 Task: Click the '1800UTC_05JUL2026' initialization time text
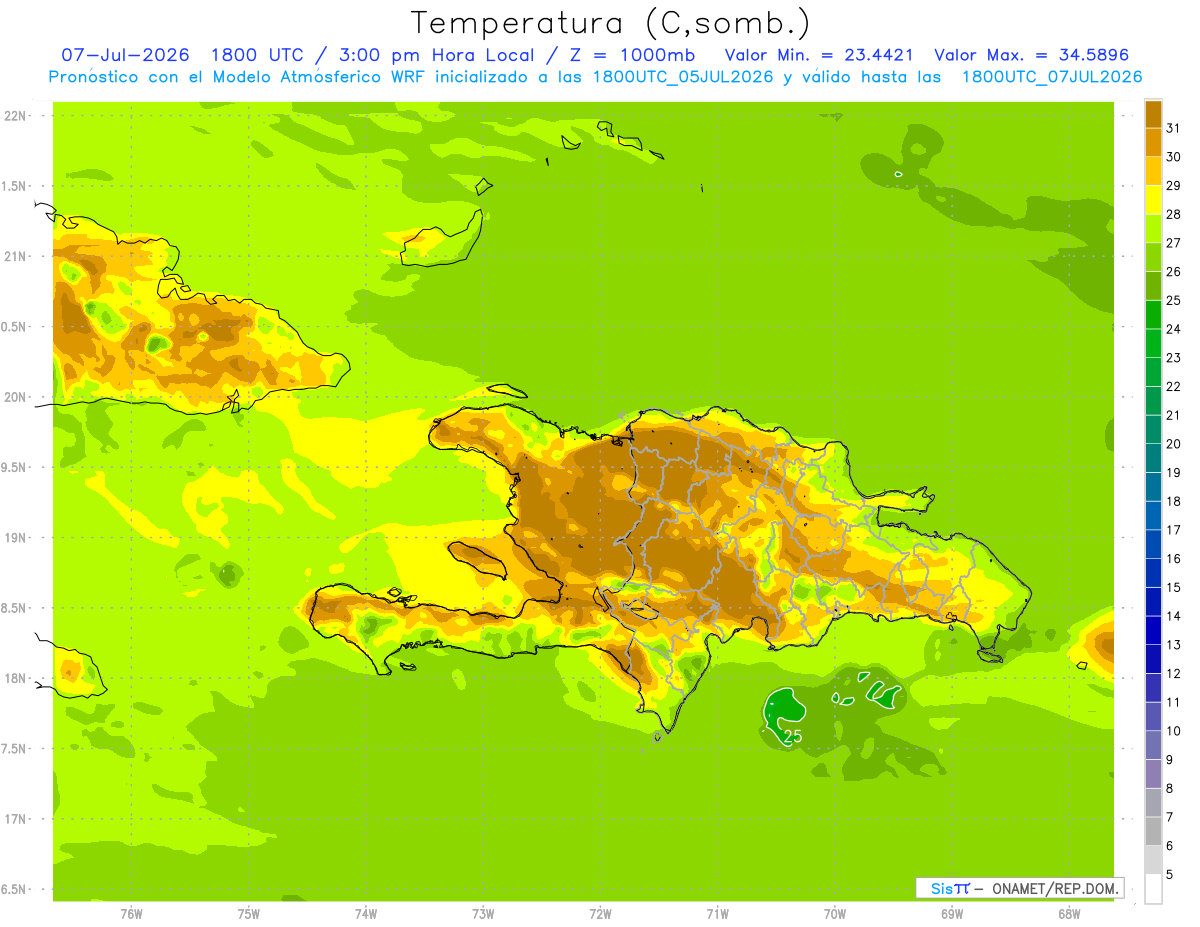coord(683,77)
